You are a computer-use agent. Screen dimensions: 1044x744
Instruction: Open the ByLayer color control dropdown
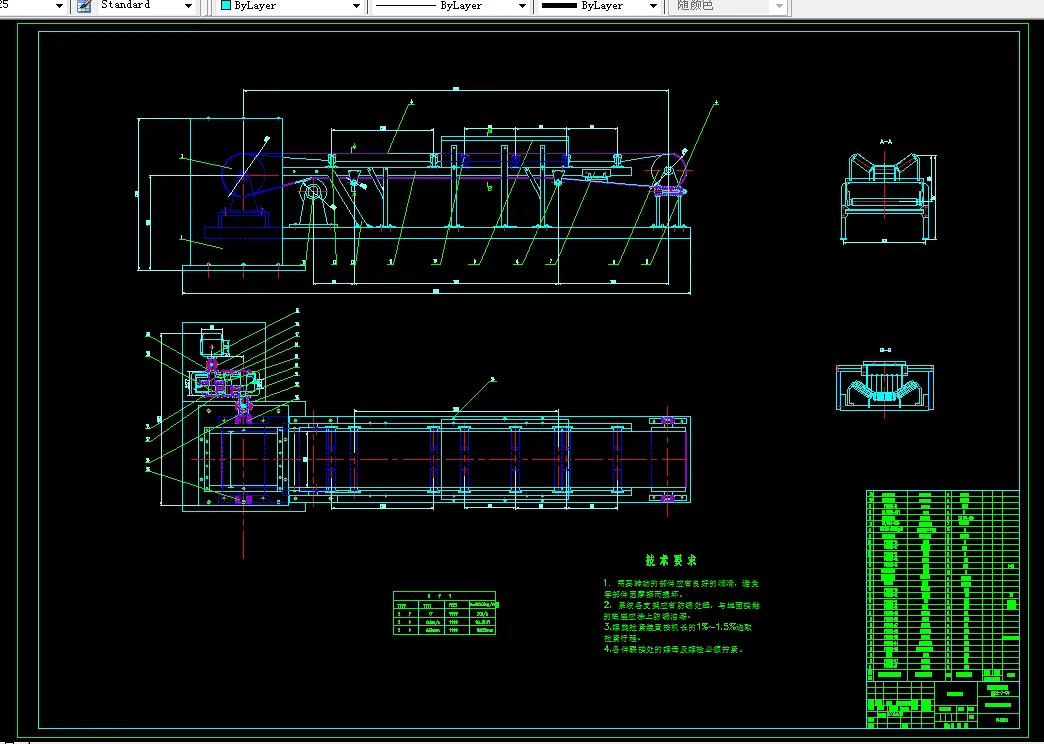[290, 5]
